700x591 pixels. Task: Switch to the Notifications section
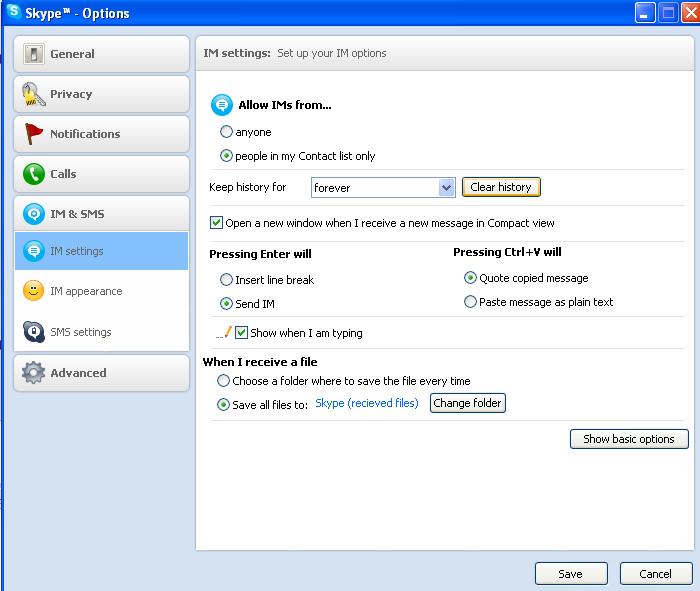click(101, 134)
